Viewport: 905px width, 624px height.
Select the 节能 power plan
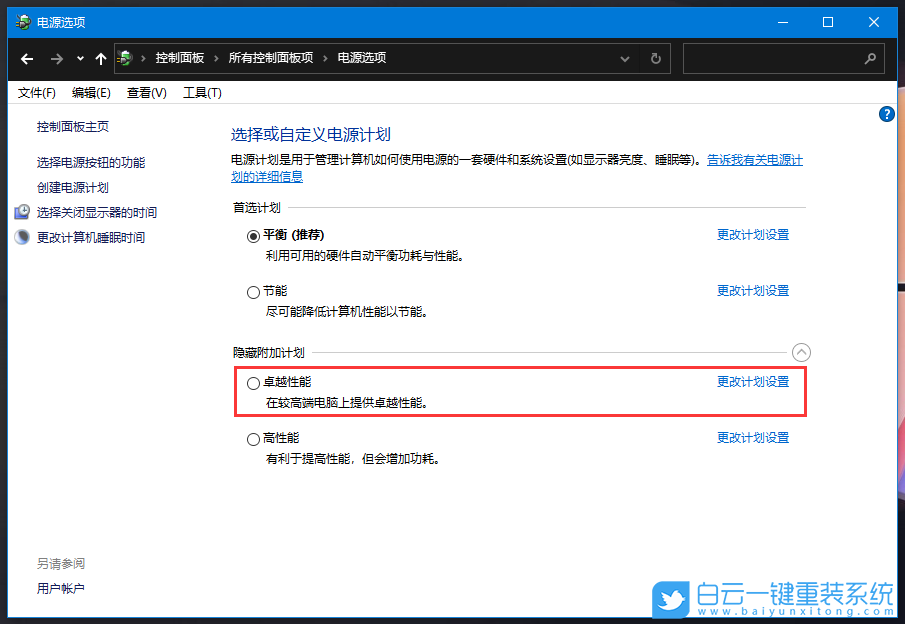pyautogui.click(x=253, y=291)
